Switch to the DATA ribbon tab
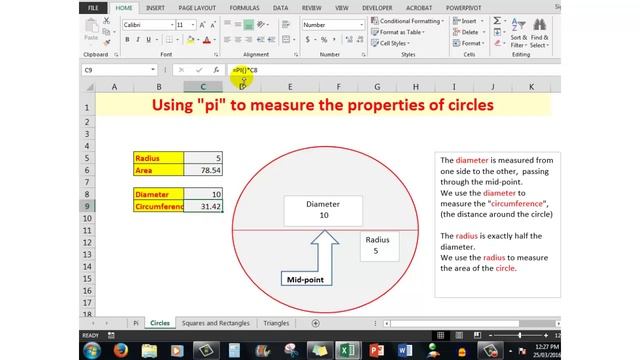 (280, 8)
